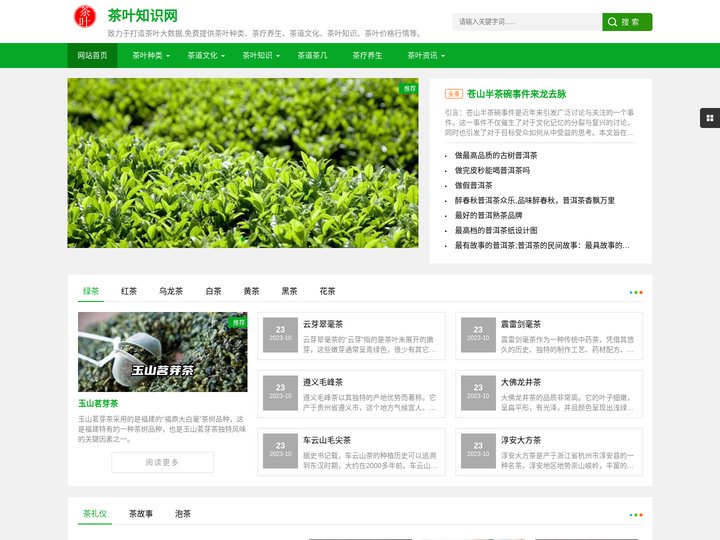The width and height of the screenshot is (720, 540).
Task: Click the green 搜索 search button
Action: 627,22
